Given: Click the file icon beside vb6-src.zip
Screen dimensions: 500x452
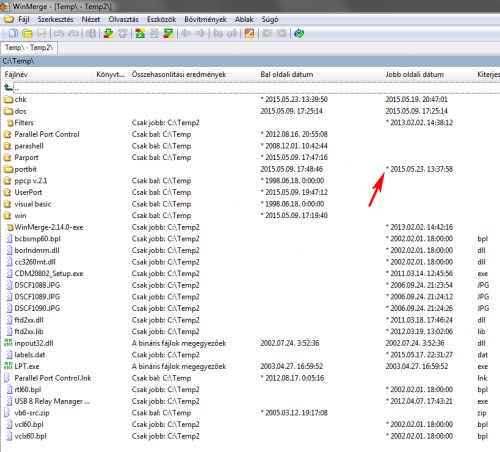Looking at the screenshot, I should point(7,413).
